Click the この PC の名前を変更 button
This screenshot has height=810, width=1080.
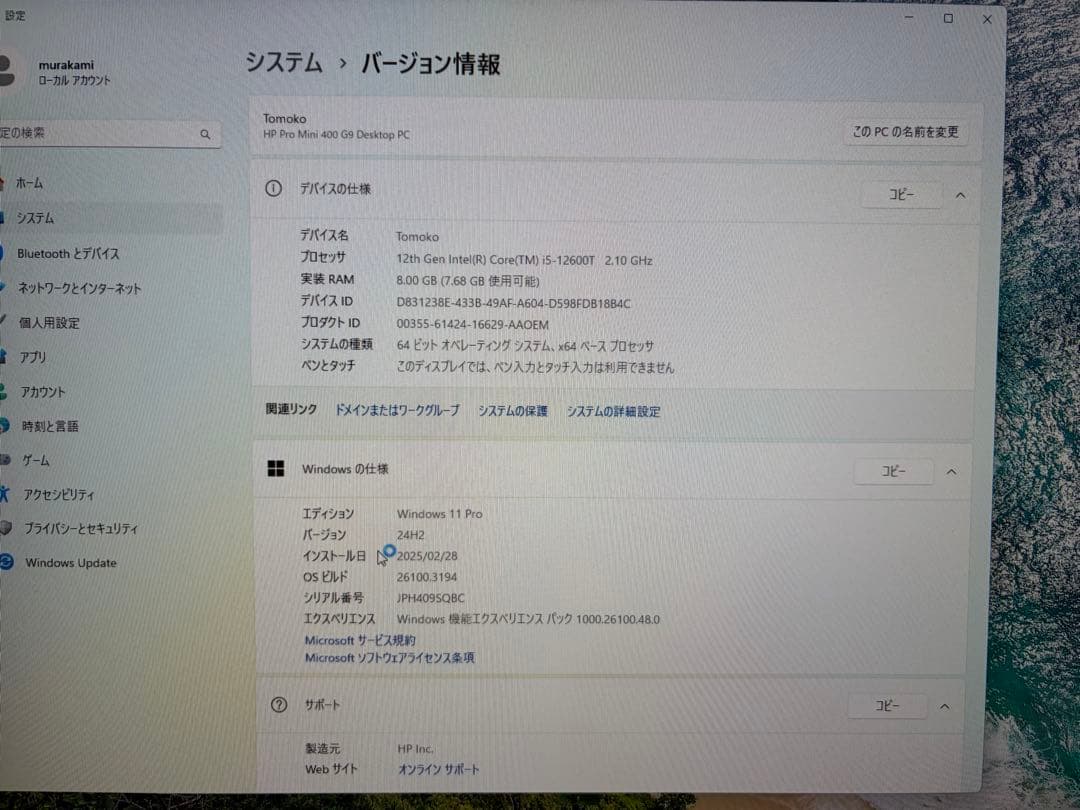(x=904, y=131)
